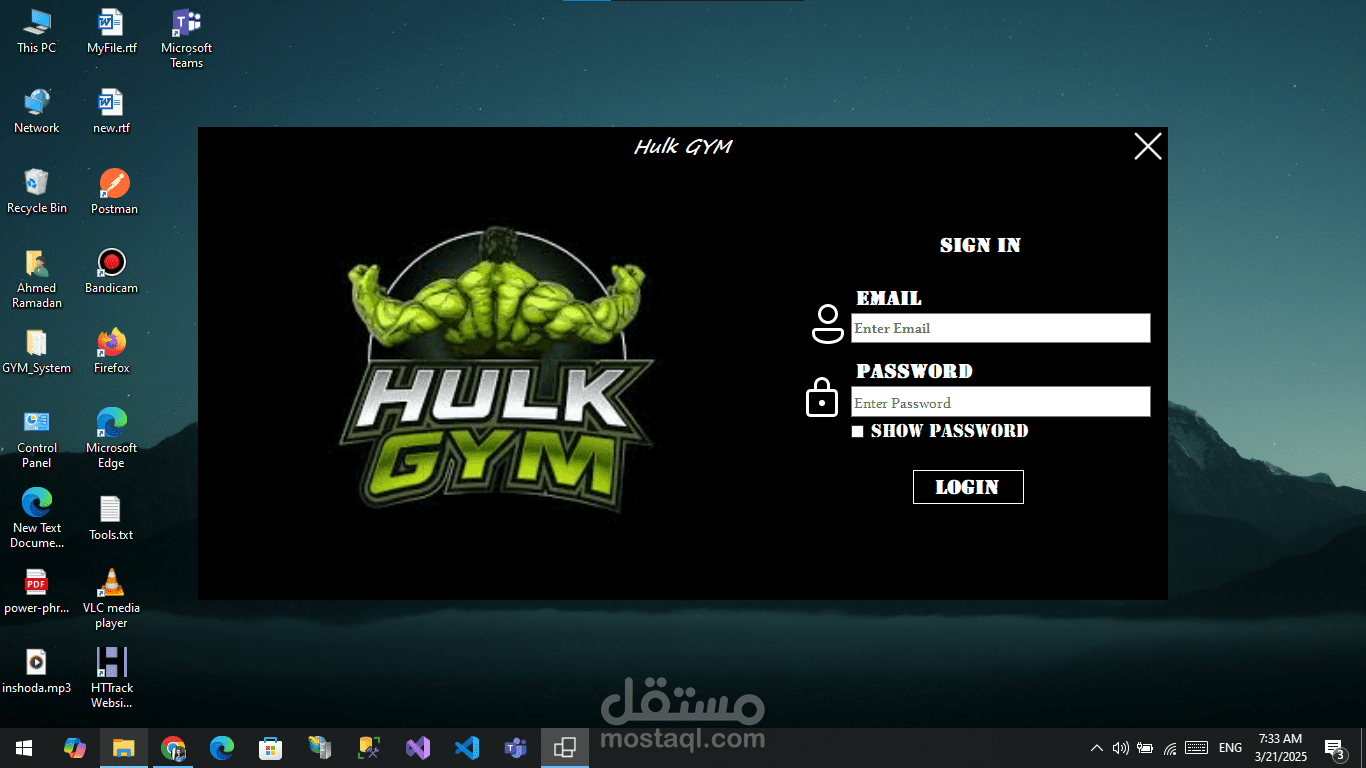The image size is (1366, 768).
Task: Open Chrome from the taskbar
Action: click(x=173, y=748)
